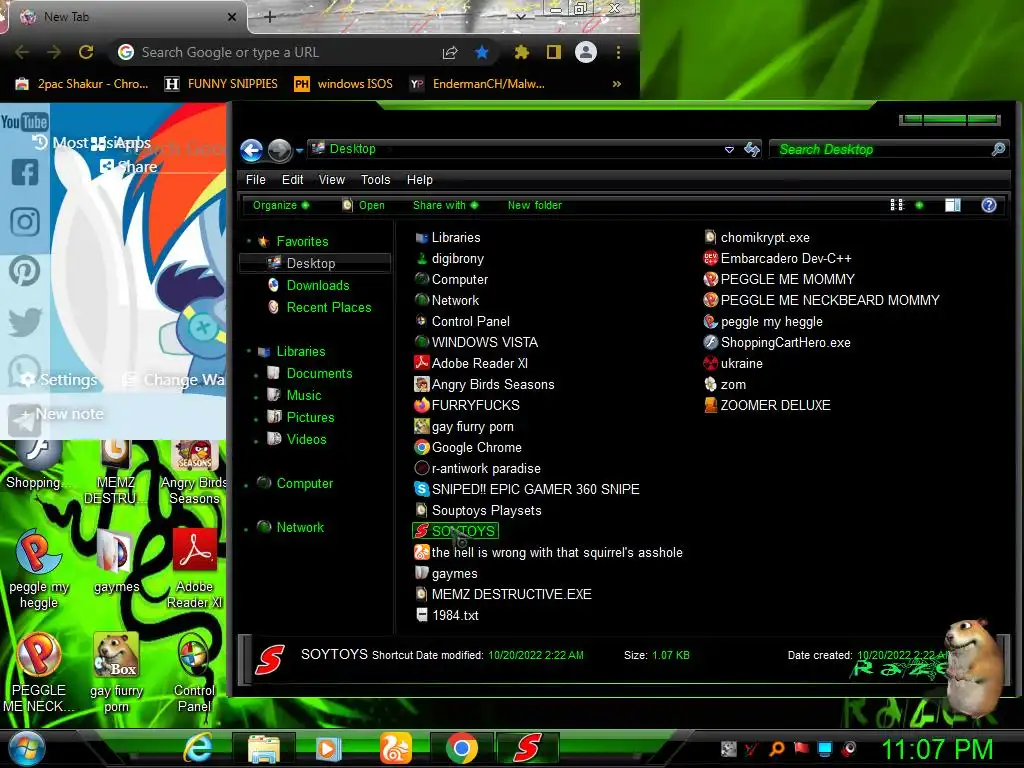The height and width of the screenshot is (768, 1024).
Task: Click the Twitter bird icon in the sidebar
Action: tap(25, 322)
